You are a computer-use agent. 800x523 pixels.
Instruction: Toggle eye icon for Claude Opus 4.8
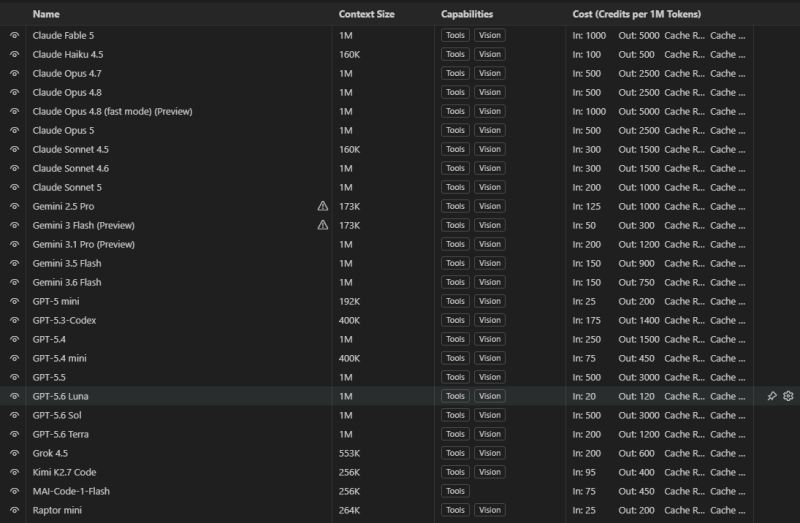tap(14, 92)
